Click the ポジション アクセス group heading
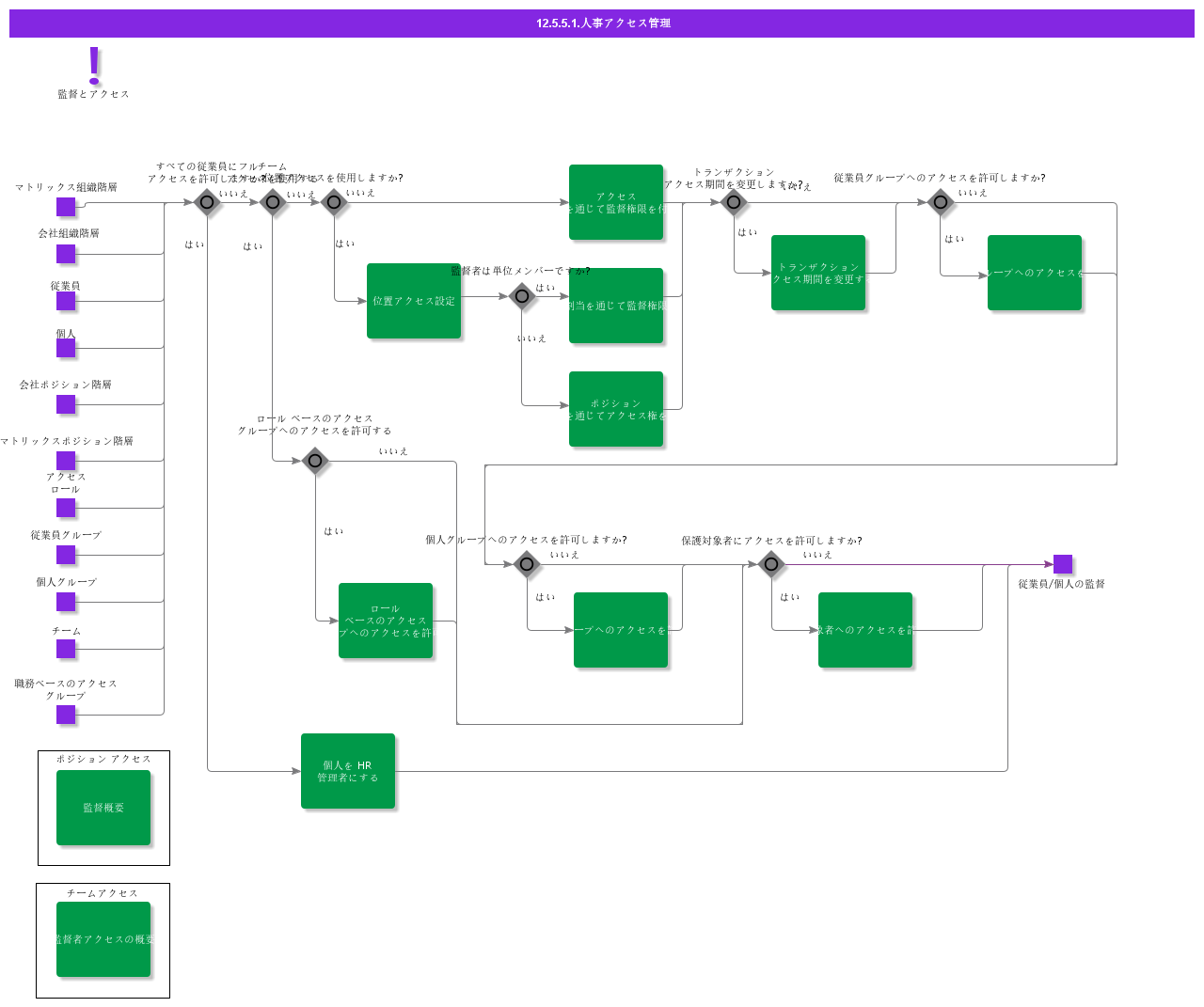Viewport: 1204px width, 1007px height. [103, 759]
